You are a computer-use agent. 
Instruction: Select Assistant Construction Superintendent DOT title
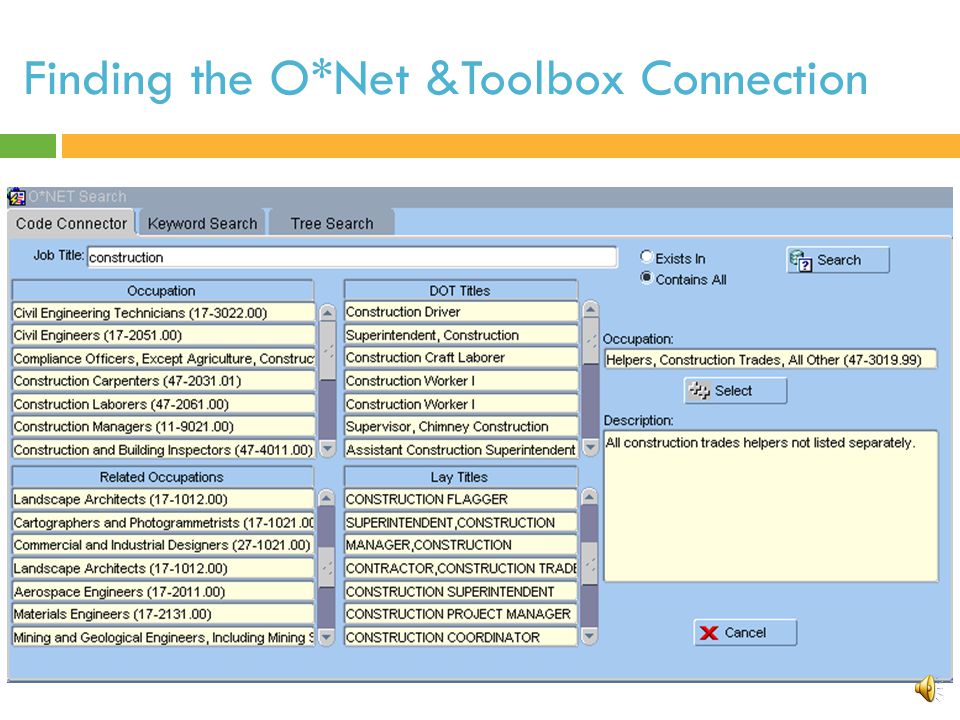point(461,449)
